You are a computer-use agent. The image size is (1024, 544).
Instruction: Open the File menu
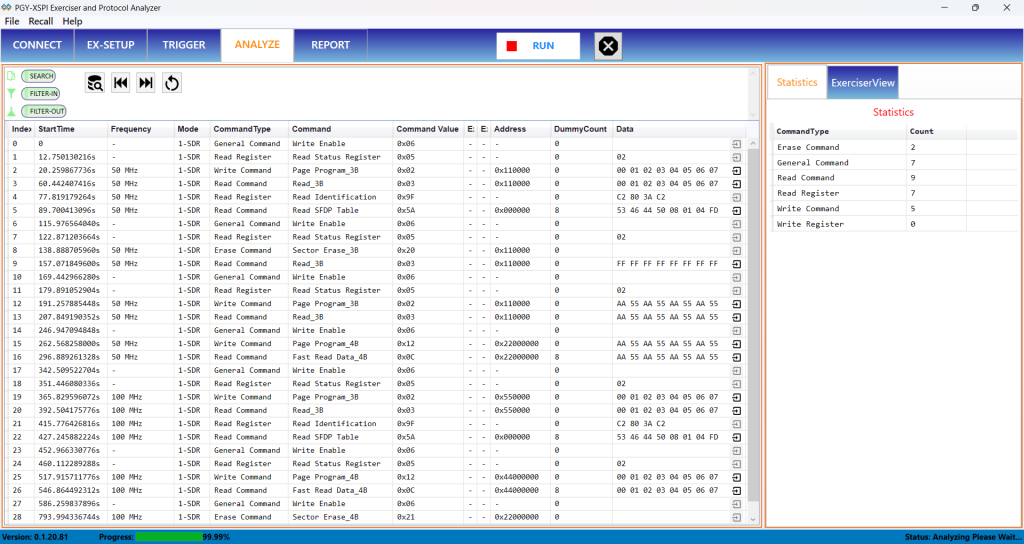(x=12, y=21)
